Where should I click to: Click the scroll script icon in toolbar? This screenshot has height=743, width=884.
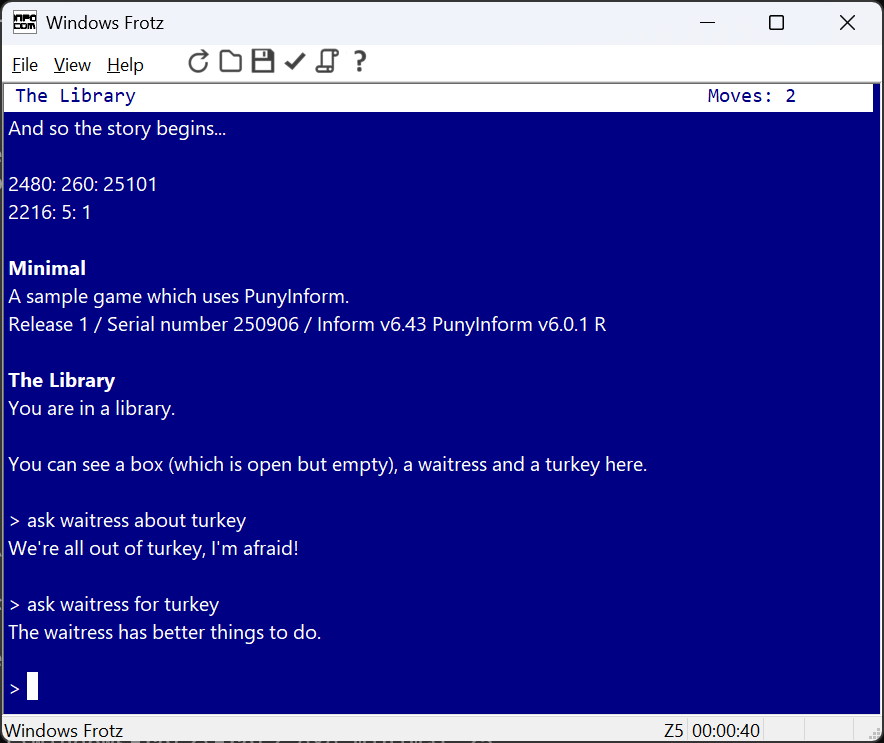326,63
